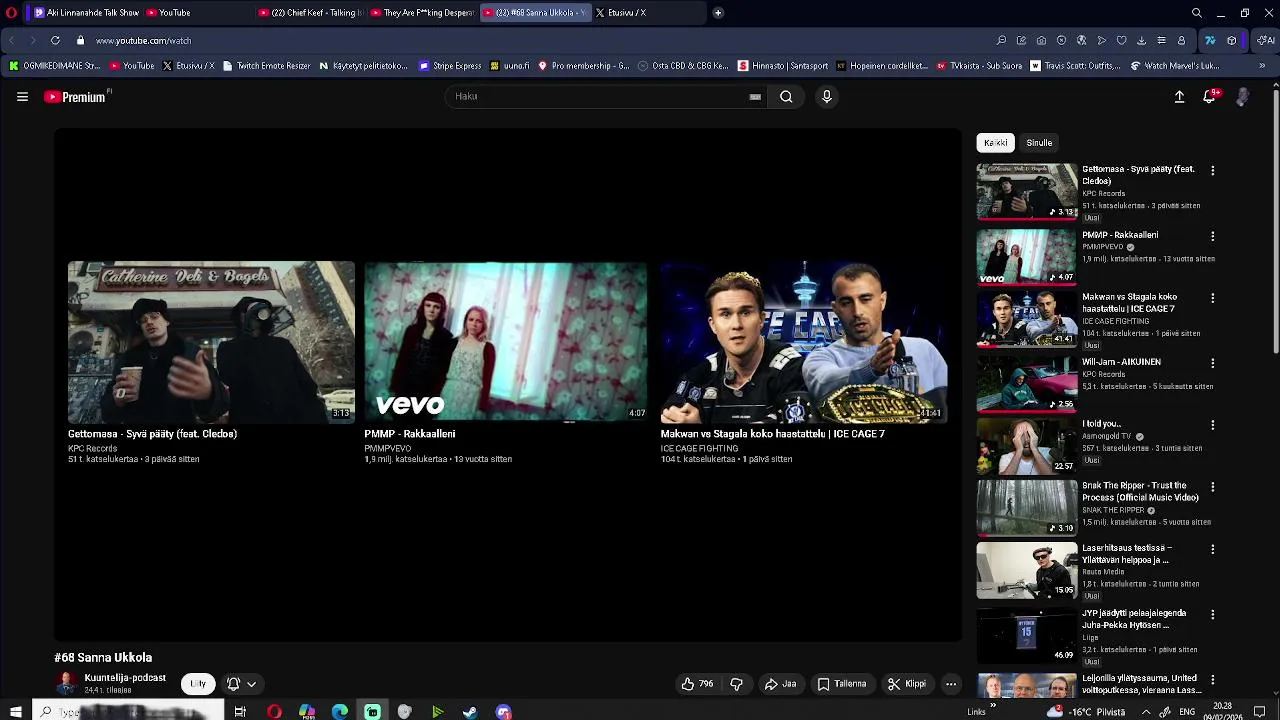
Task: Reload the page in browser toolbar
Action: pyautogui.click(x=54, y=40)
